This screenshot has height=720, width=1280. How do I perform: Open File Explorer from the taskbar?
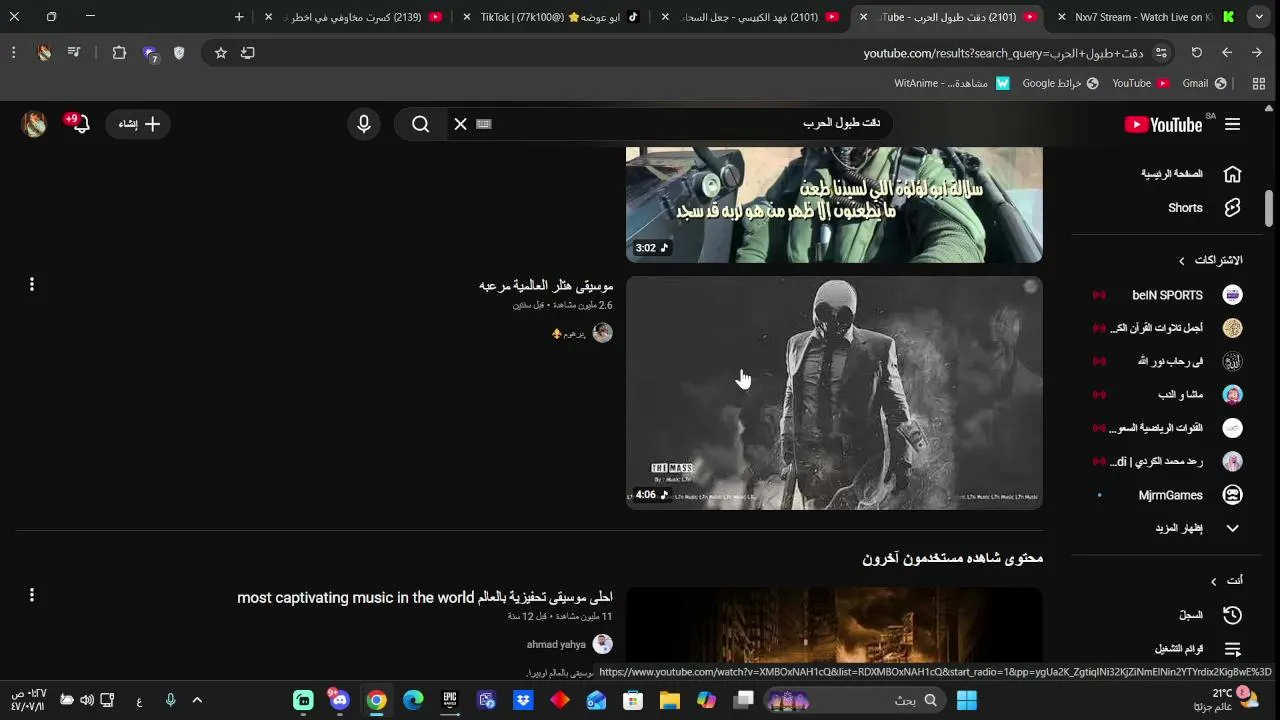[x=669, y=700]
